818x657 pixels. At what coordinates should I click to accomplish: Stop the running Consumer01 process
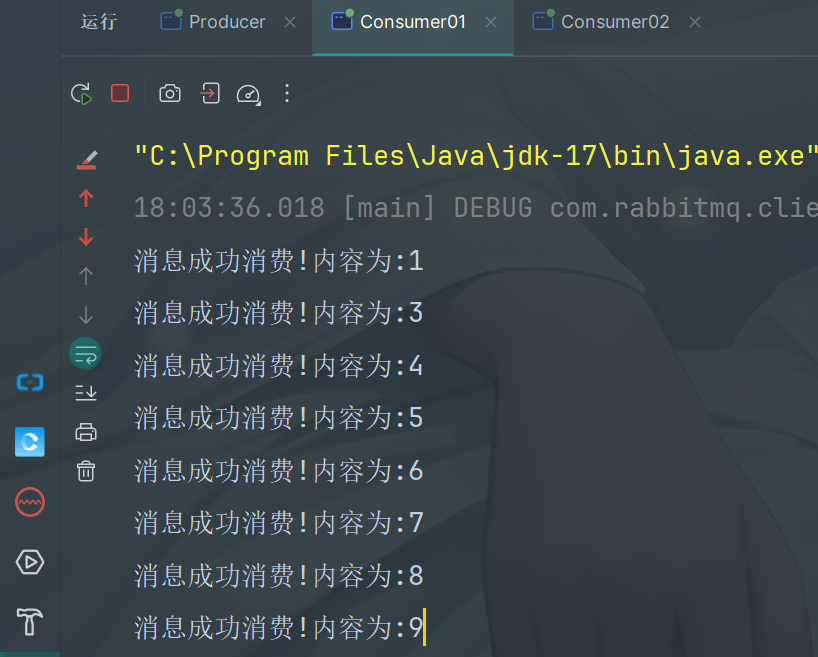coord(120,93)
